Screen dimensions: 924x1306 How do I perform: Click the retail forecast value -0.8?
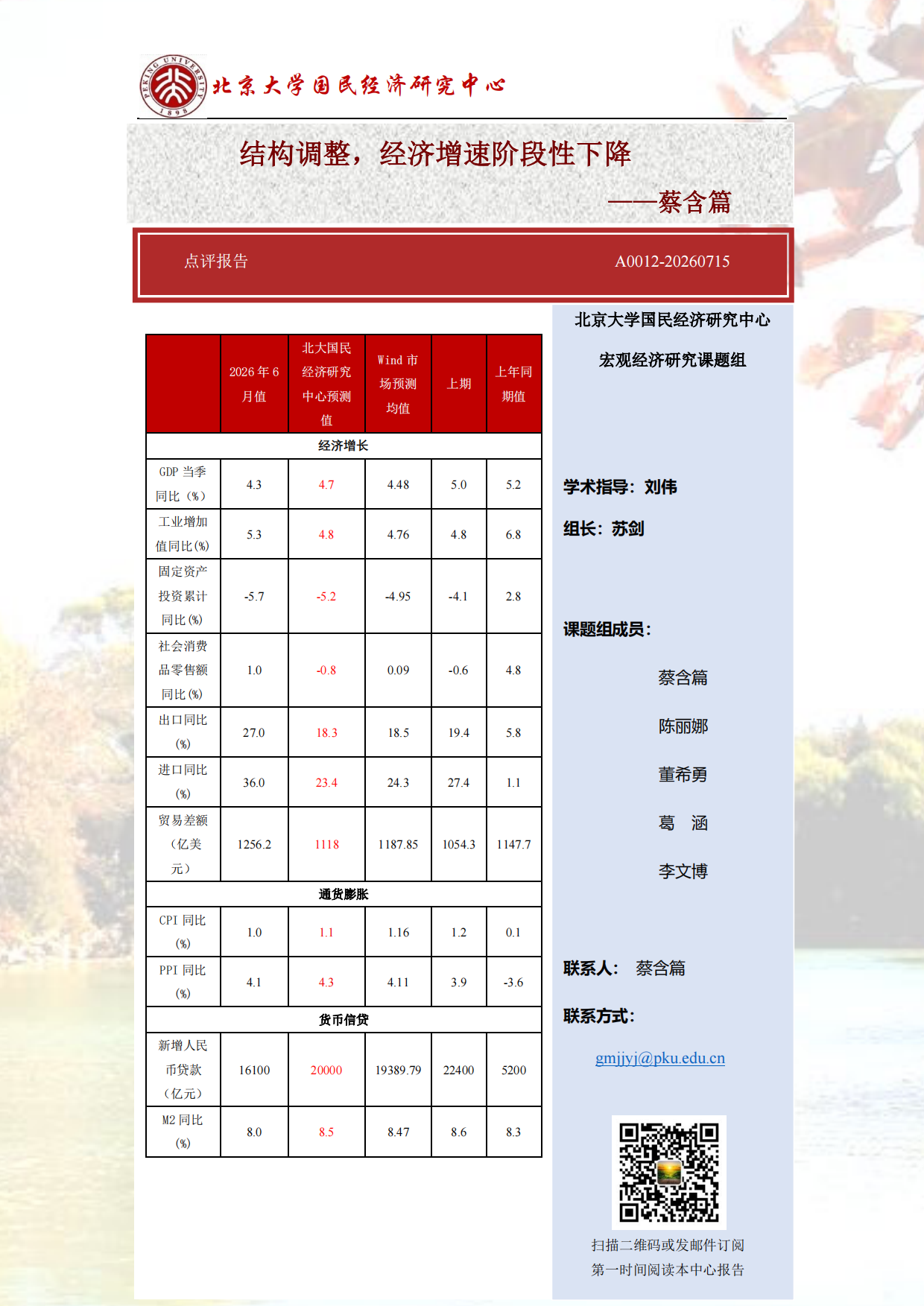[x=326, y=670]
